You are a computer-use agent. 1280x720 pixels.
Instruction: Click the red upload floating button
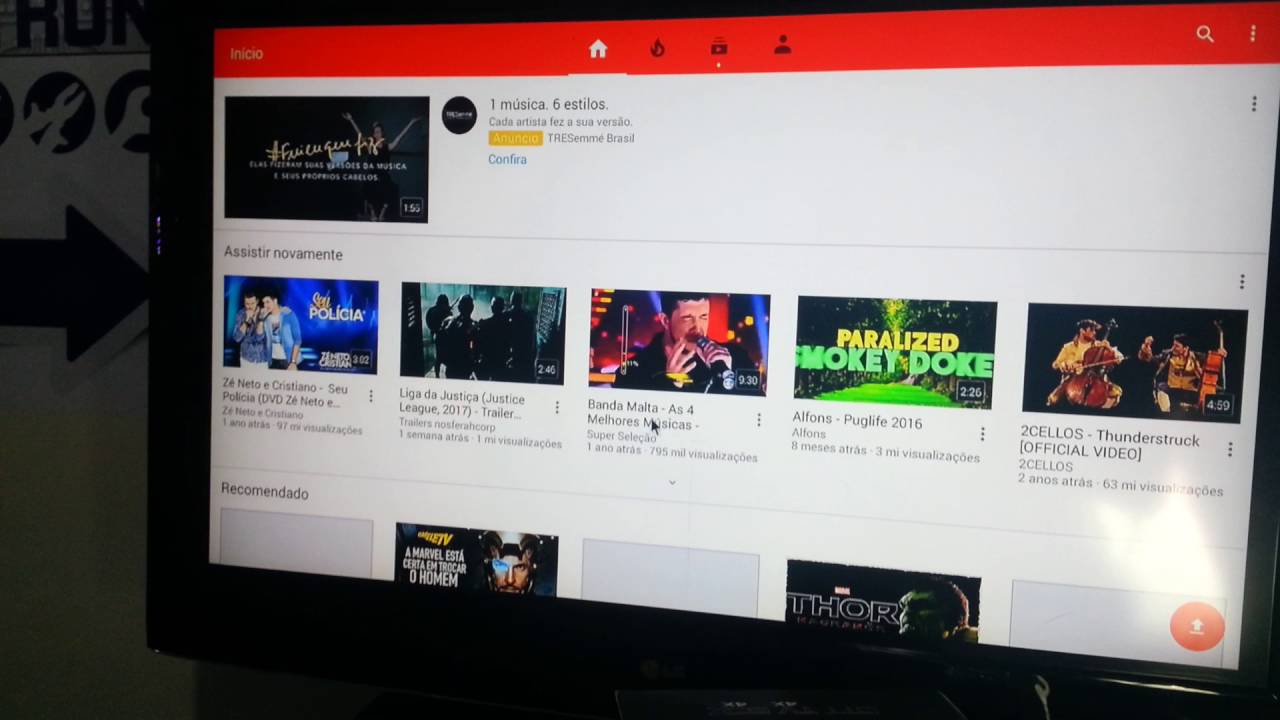coord(1197,627)
